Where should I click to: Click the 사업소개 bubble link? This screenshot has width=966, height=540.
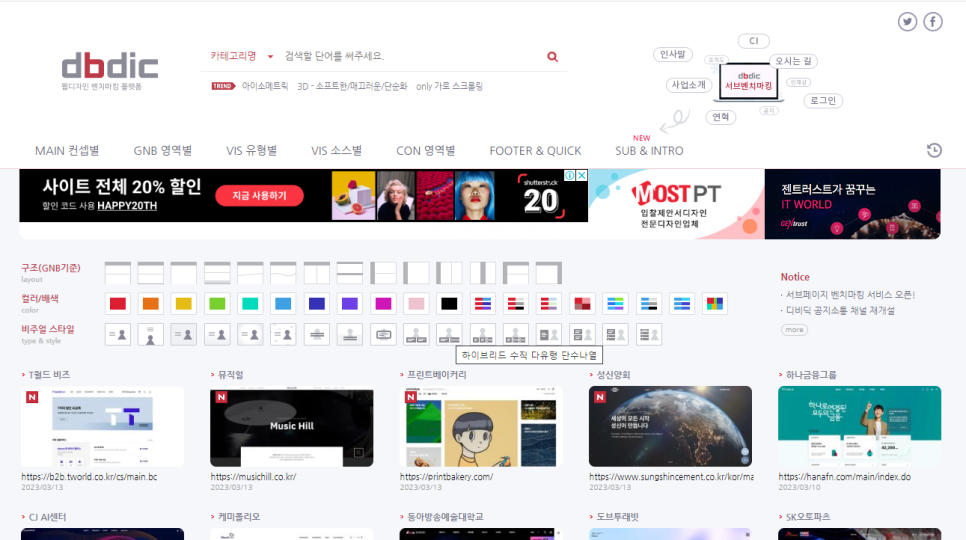click(x=689, y=85)
